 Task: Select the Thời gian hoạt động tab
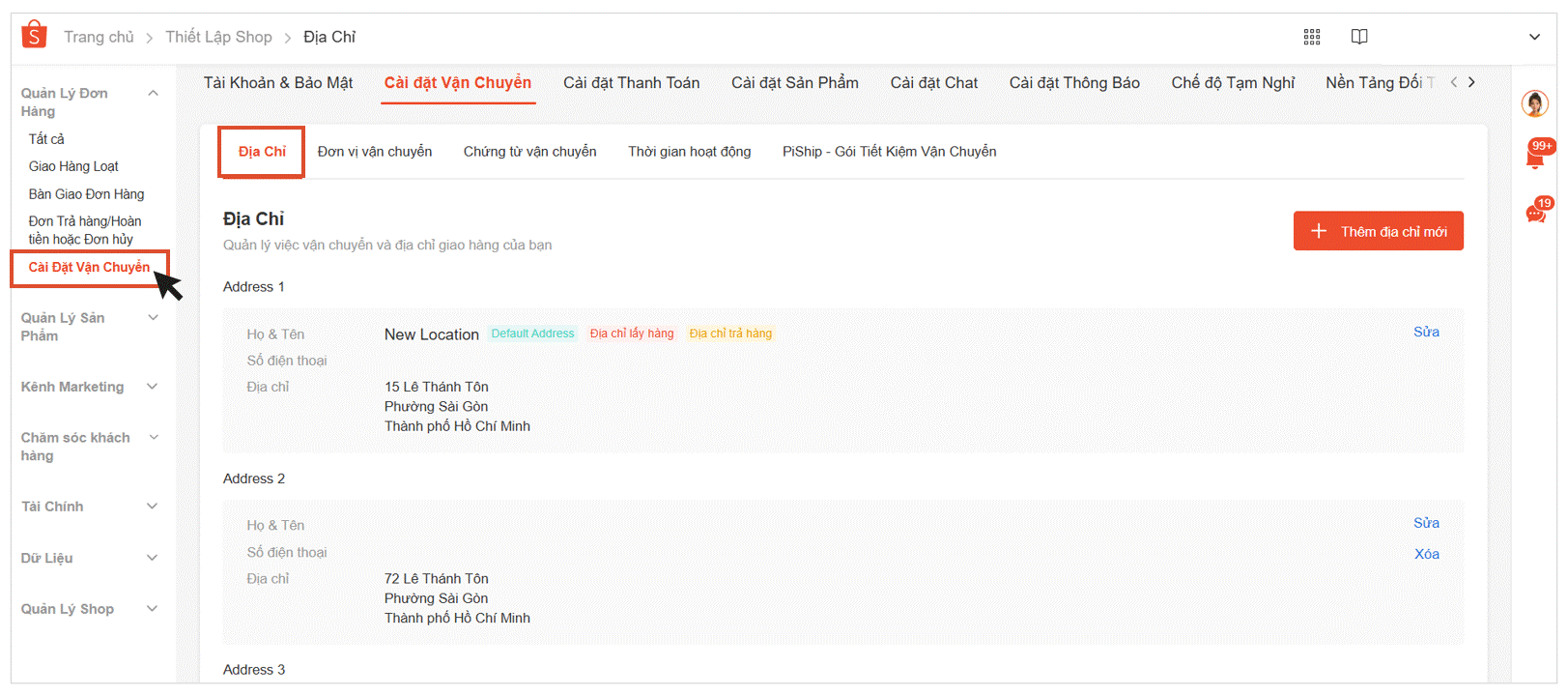click(689, 152)
